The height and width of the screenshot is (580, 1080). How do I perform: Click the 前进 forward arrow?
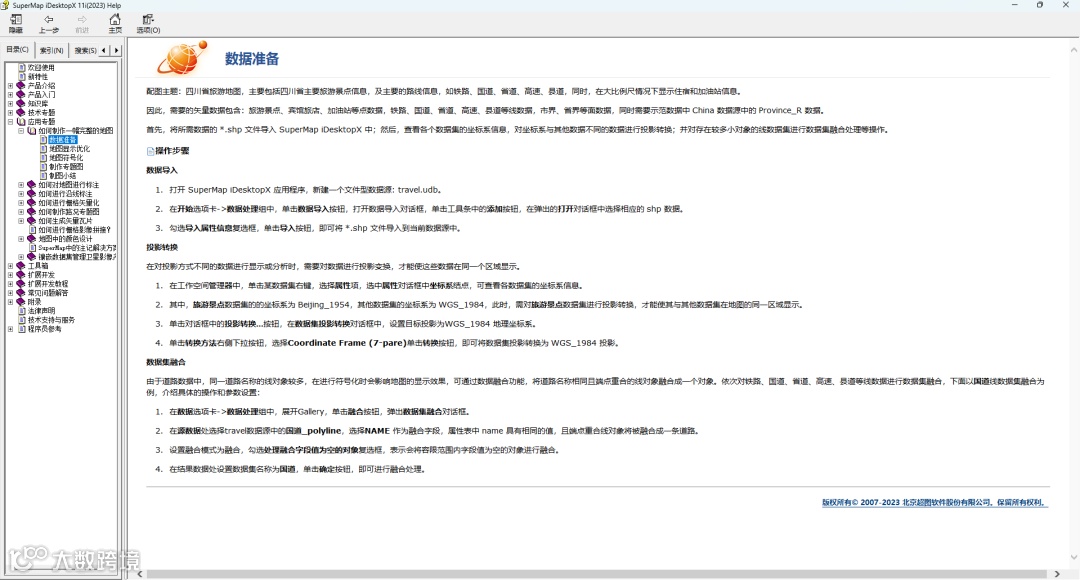(82, 23)
